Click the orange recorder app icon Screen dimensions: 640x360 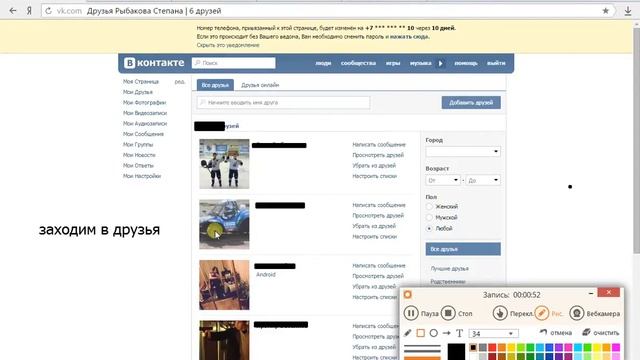coord(407,294)
